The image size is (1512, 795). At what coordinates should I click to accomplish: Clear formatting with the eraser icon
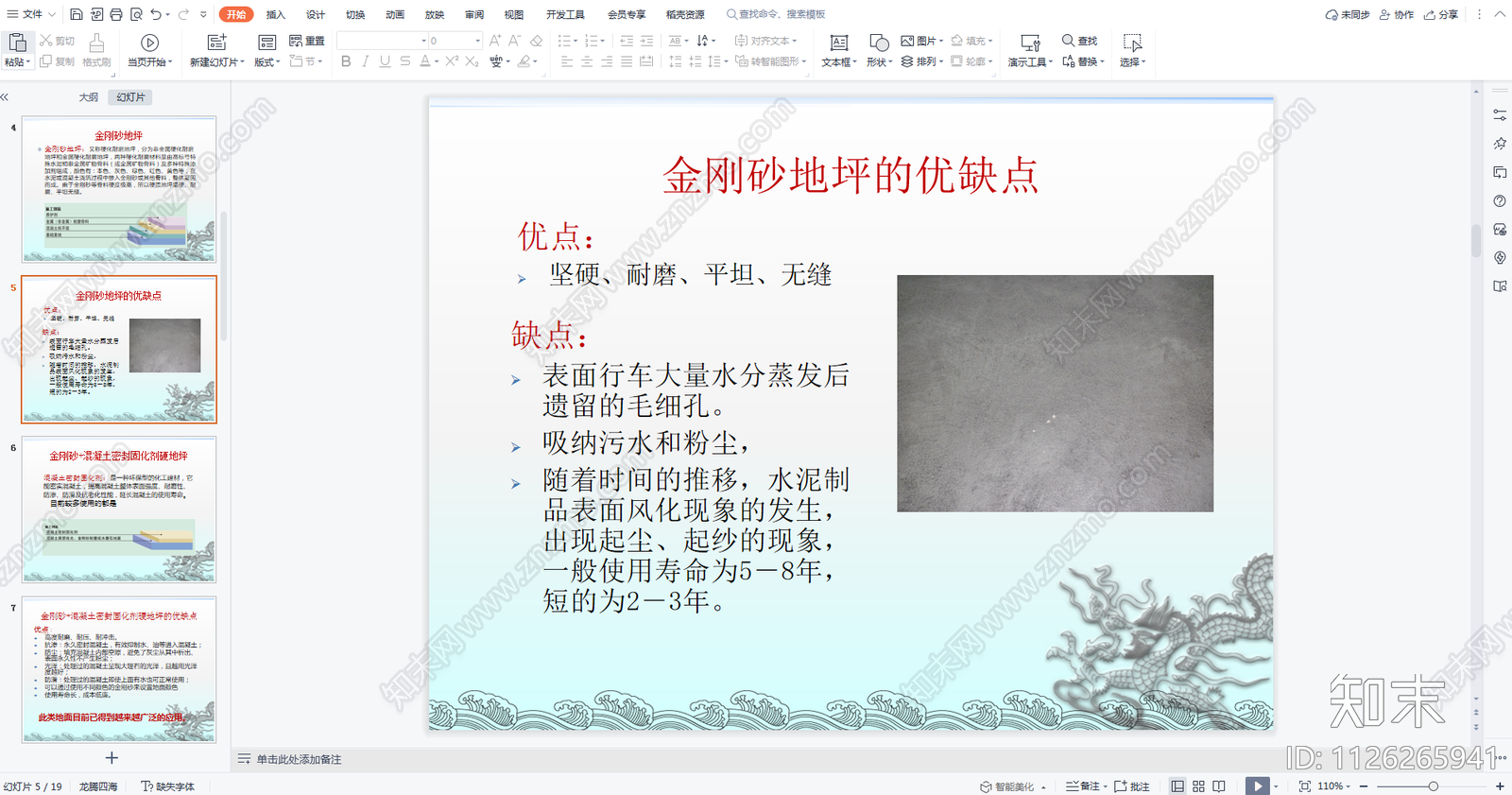tap(536, 41)
